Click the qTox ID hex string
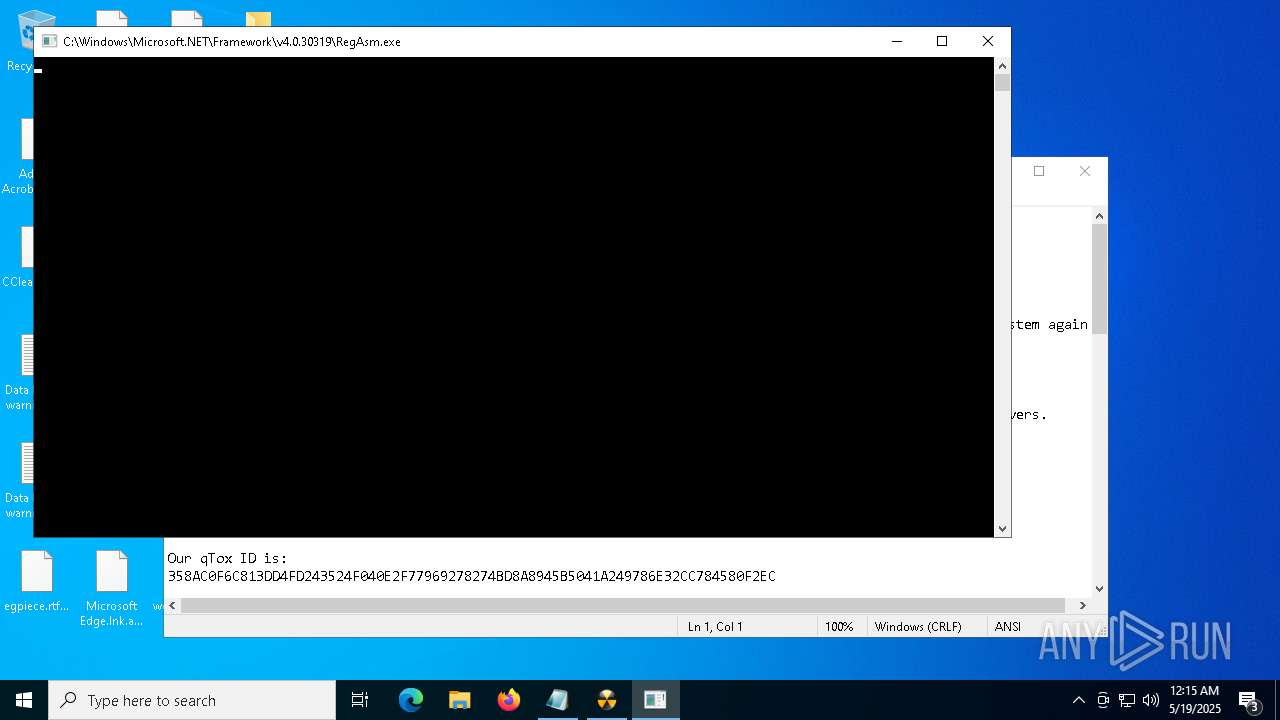This screenshot has width=1280, height=720. 471,576
